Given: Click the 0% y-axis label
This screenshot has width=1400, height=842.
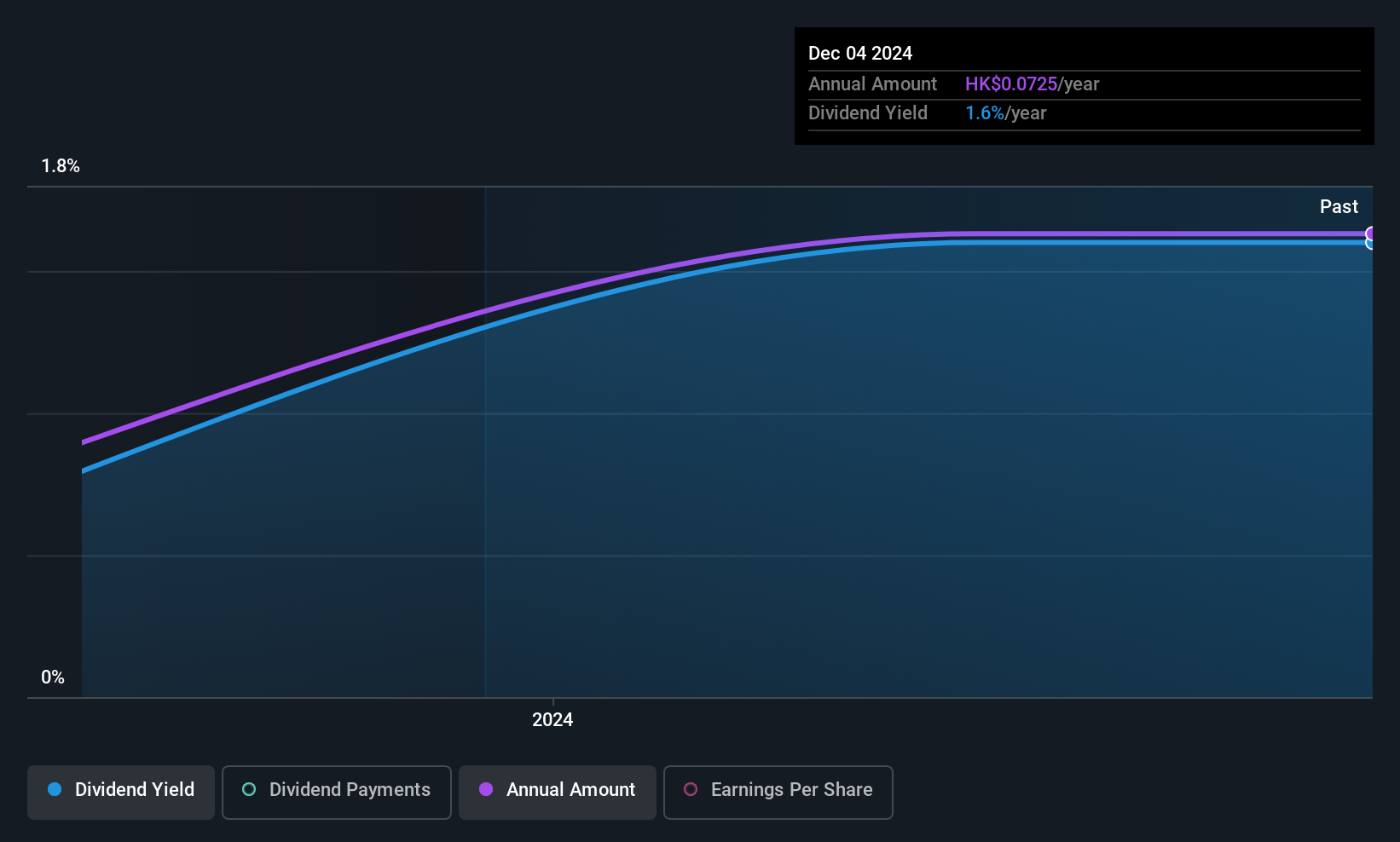Looking at the screenshot, I should [53, 678].
